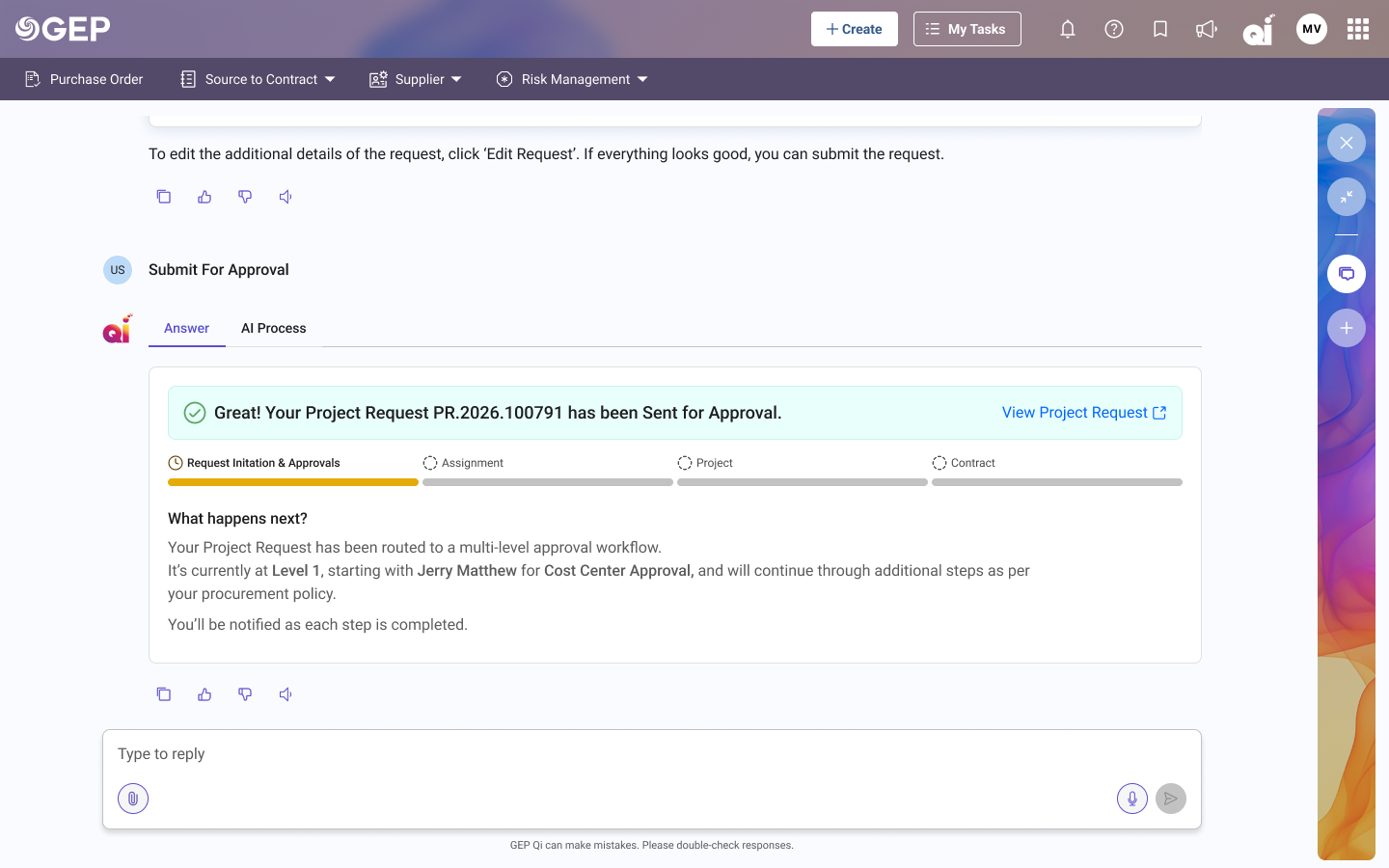Screen dimensions: 1389x868
Task: Select the Contract step
Action: click(965, 463)
